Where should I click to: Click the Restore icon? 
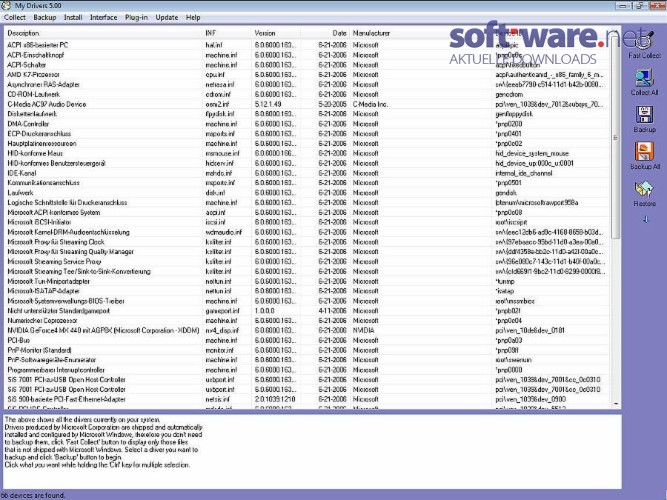(x=644, y=189)
